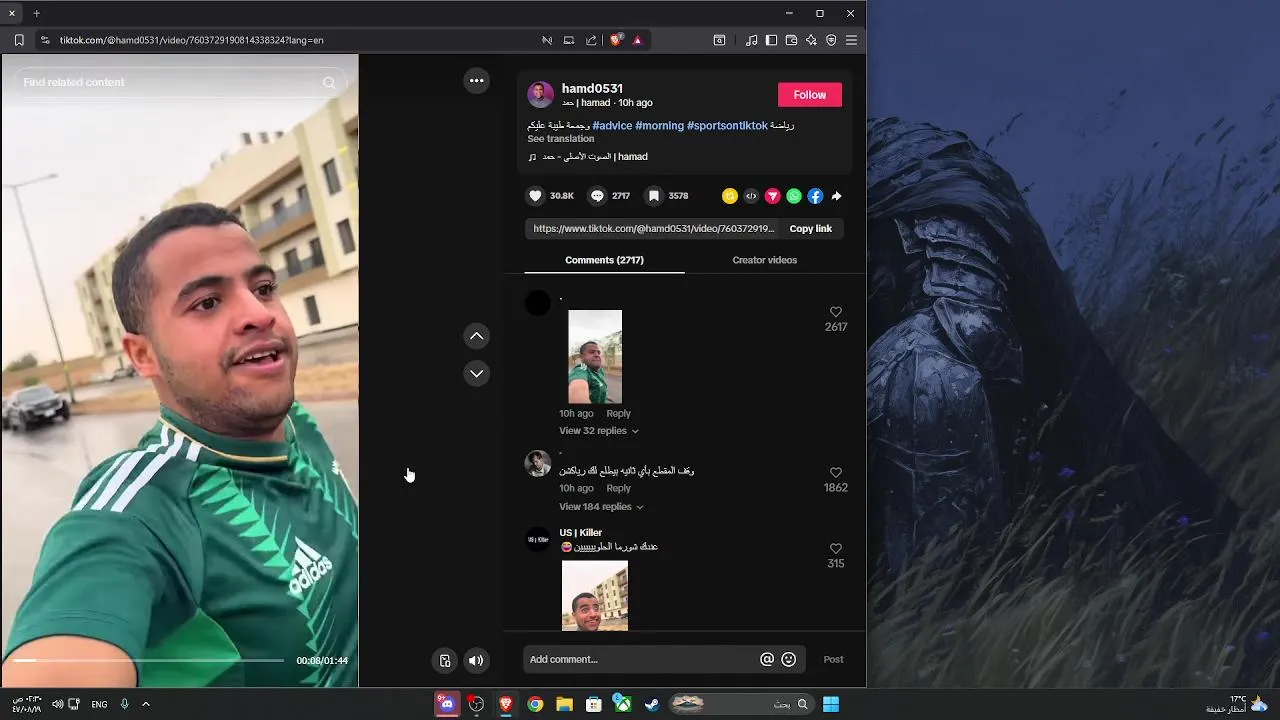
Task: Click the browser share page icon
Action: [591, 40]
